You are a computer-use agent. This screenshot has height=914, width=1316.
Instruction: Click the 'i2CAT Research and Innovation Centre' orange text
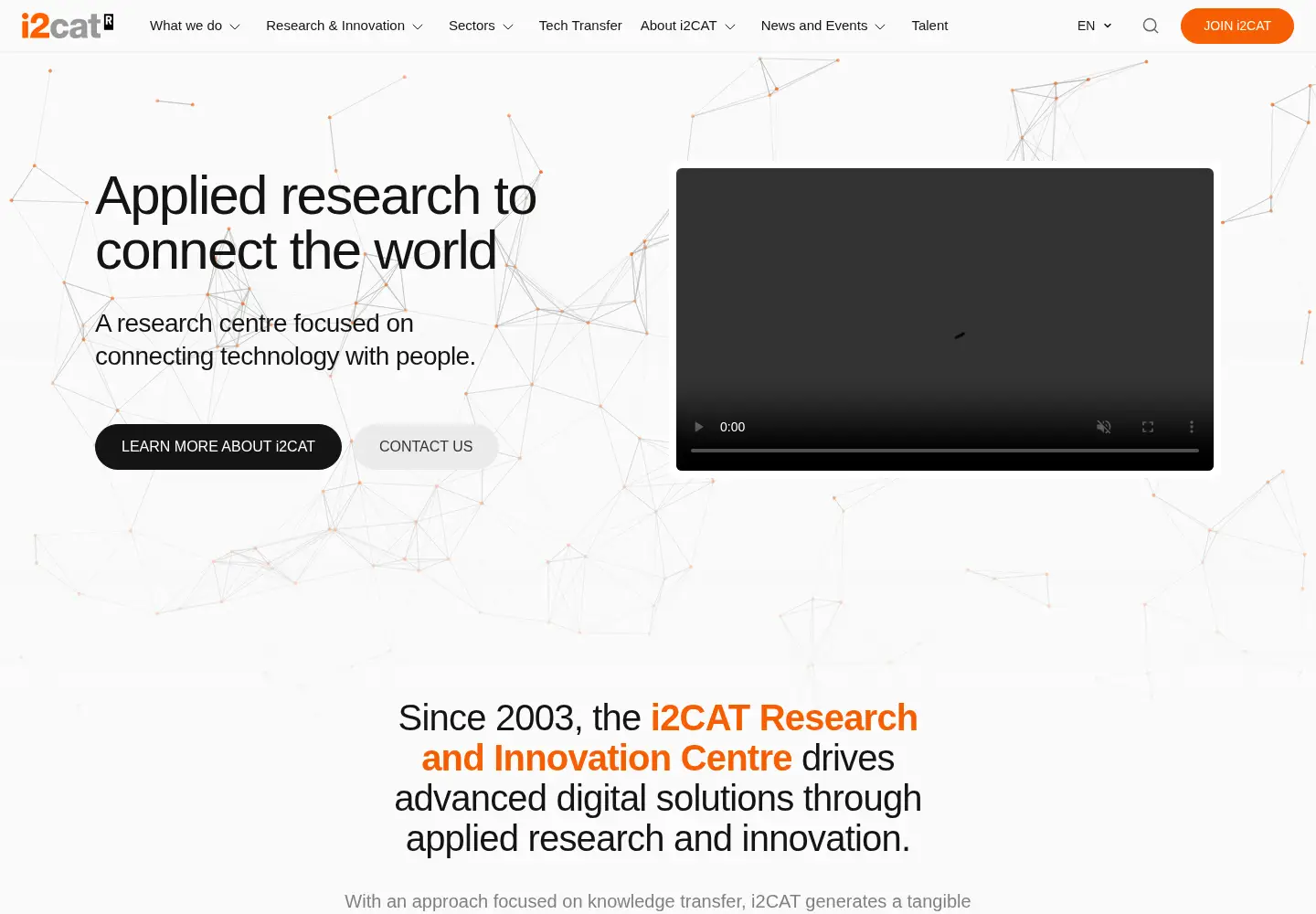(x=670, y=739)
